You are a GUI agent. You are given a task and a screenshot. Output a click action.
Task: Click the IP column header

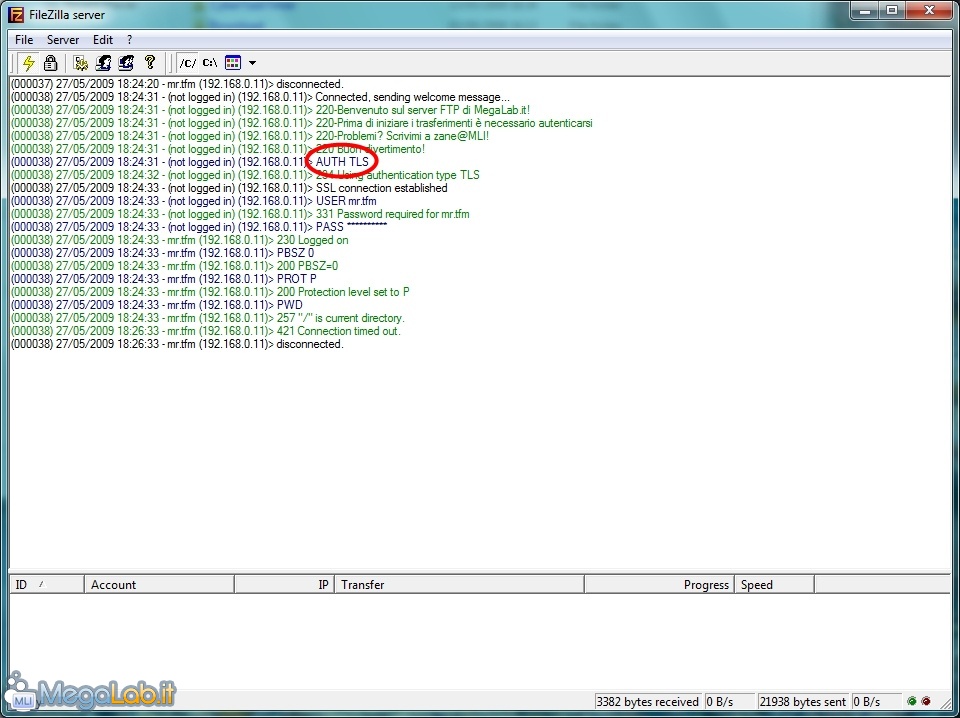[x=285, y=585]
